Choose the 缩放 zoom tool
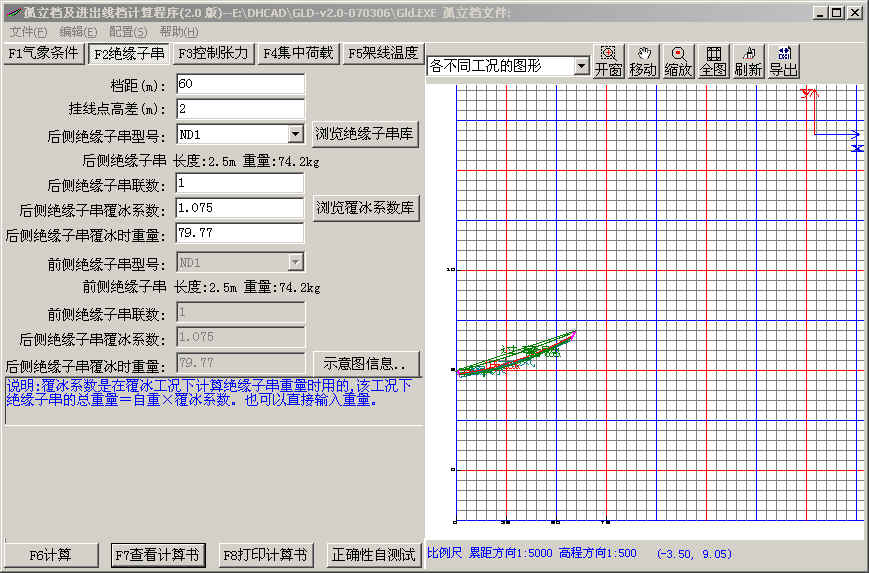 [x=678, y=62]
